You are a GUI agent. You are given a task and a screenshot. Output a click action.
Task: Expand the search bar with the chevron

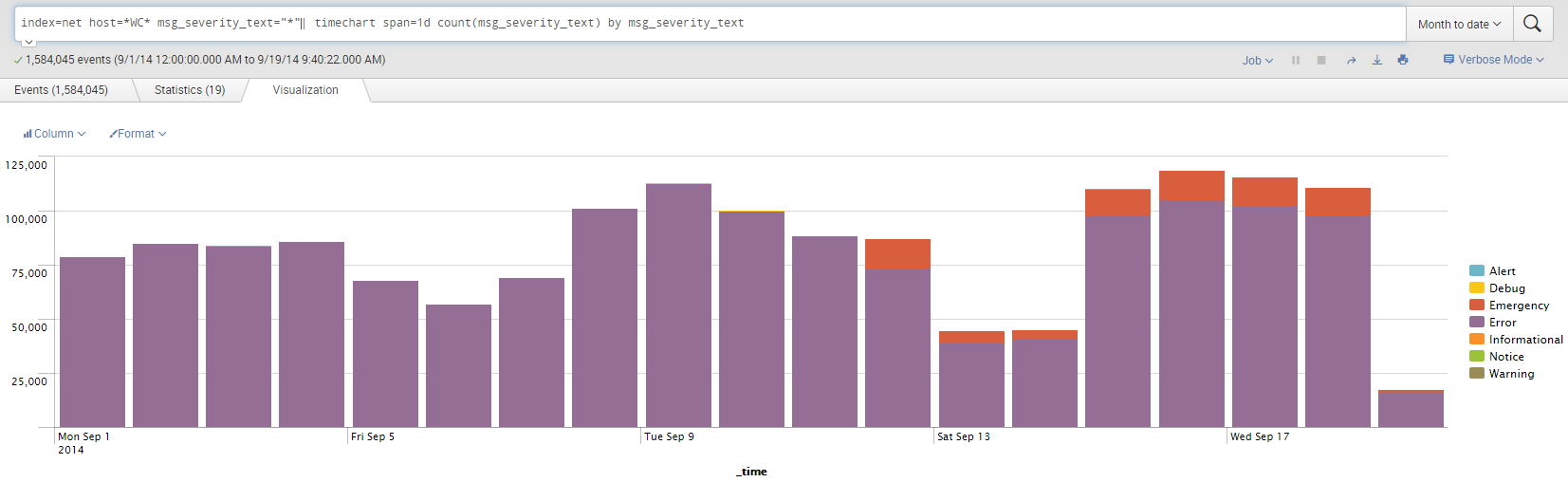(28, 43)
